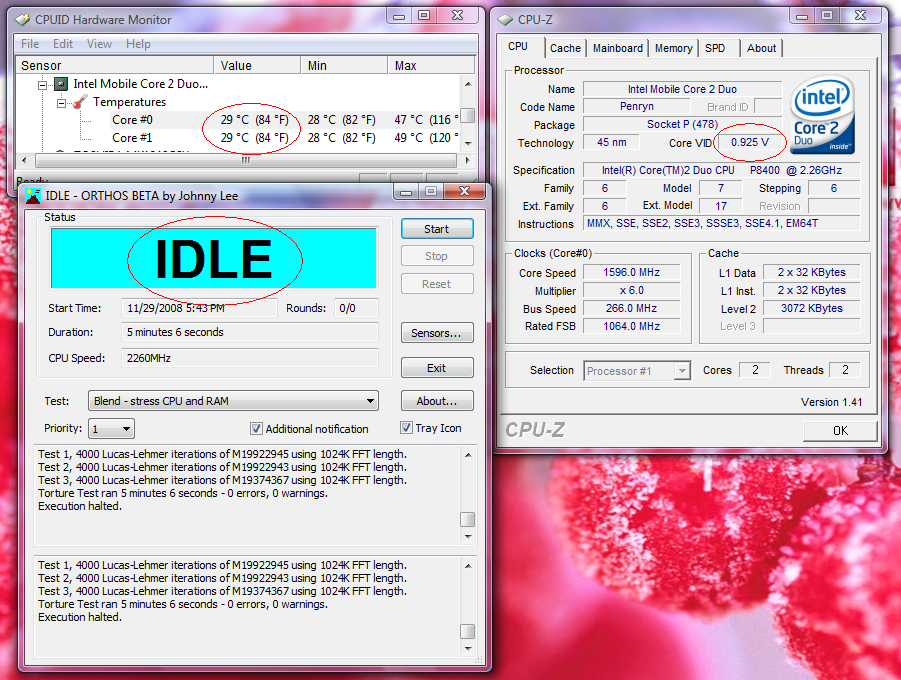Viewport: 901px width, 680px height.
Task: Click the Duration field showing 5 minutes 6 seconds
Action: tap(250, 332)
